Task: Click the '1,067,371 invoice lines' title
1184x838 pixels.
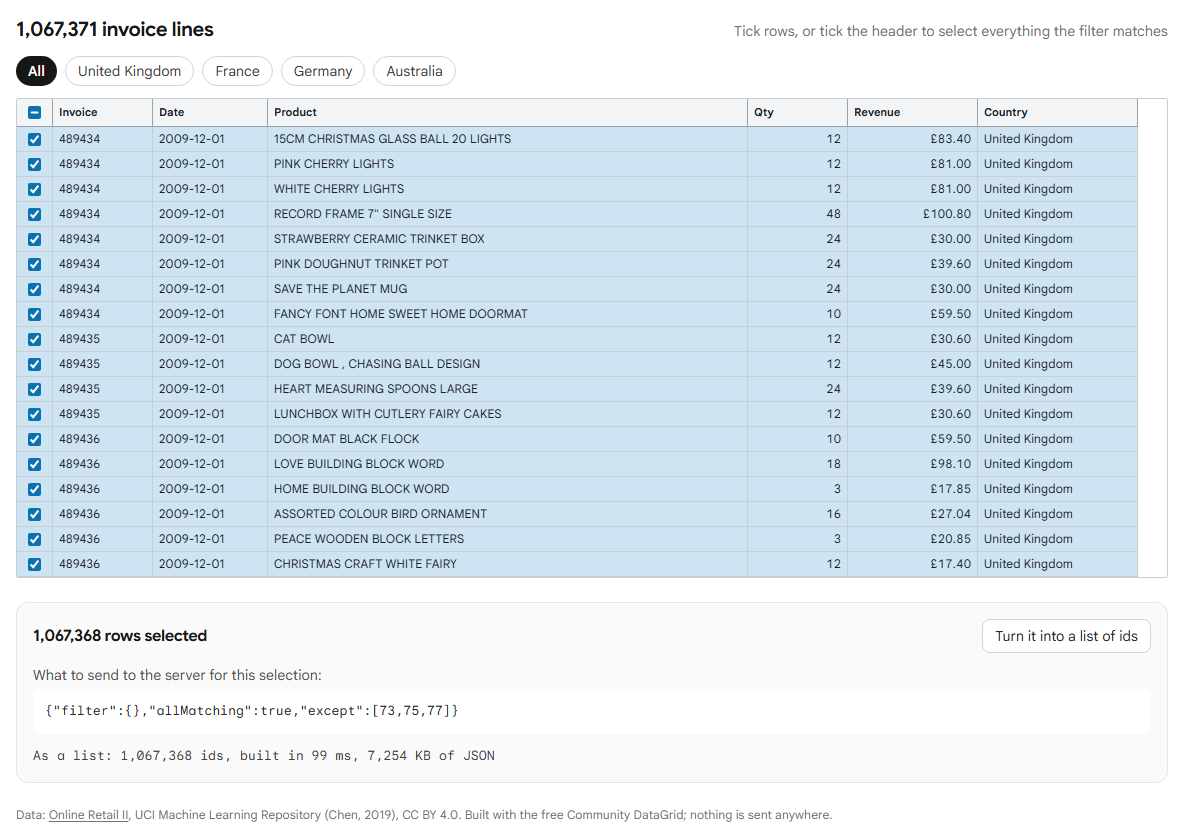Action: (x=115, y=29)
